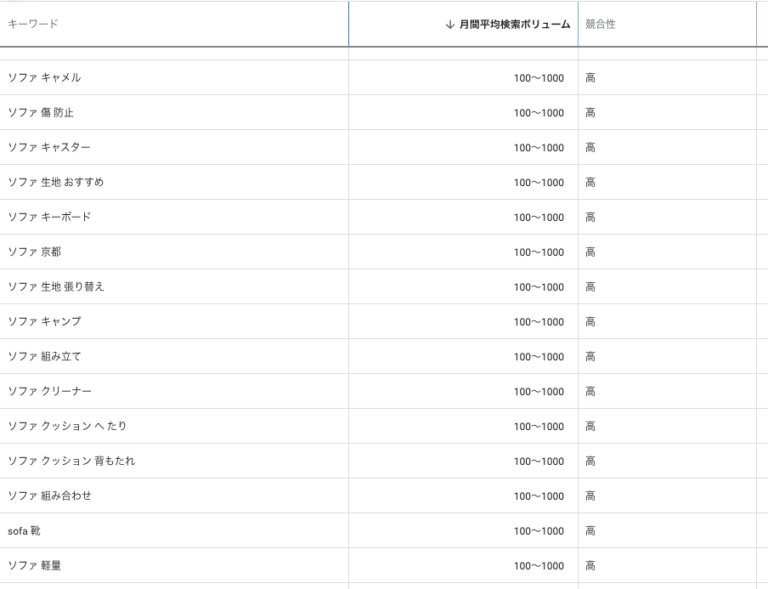Click the ソファ 組み合わせ keyword

point(49,496)
